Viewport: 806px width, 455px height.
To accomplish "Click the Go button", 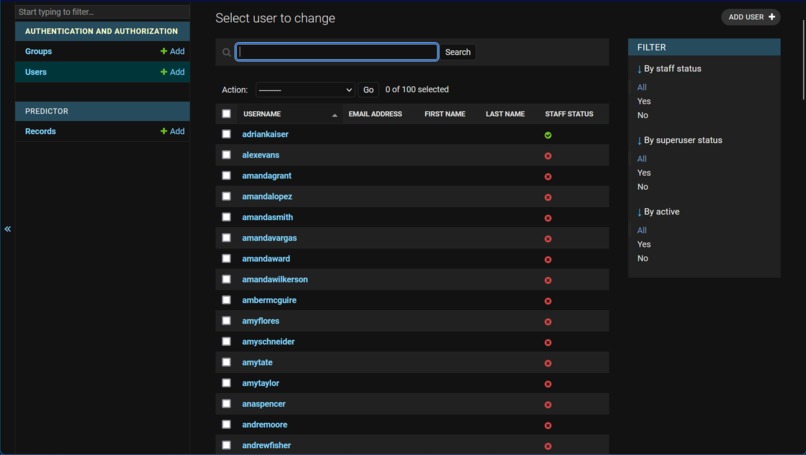I will coord(369,90).
